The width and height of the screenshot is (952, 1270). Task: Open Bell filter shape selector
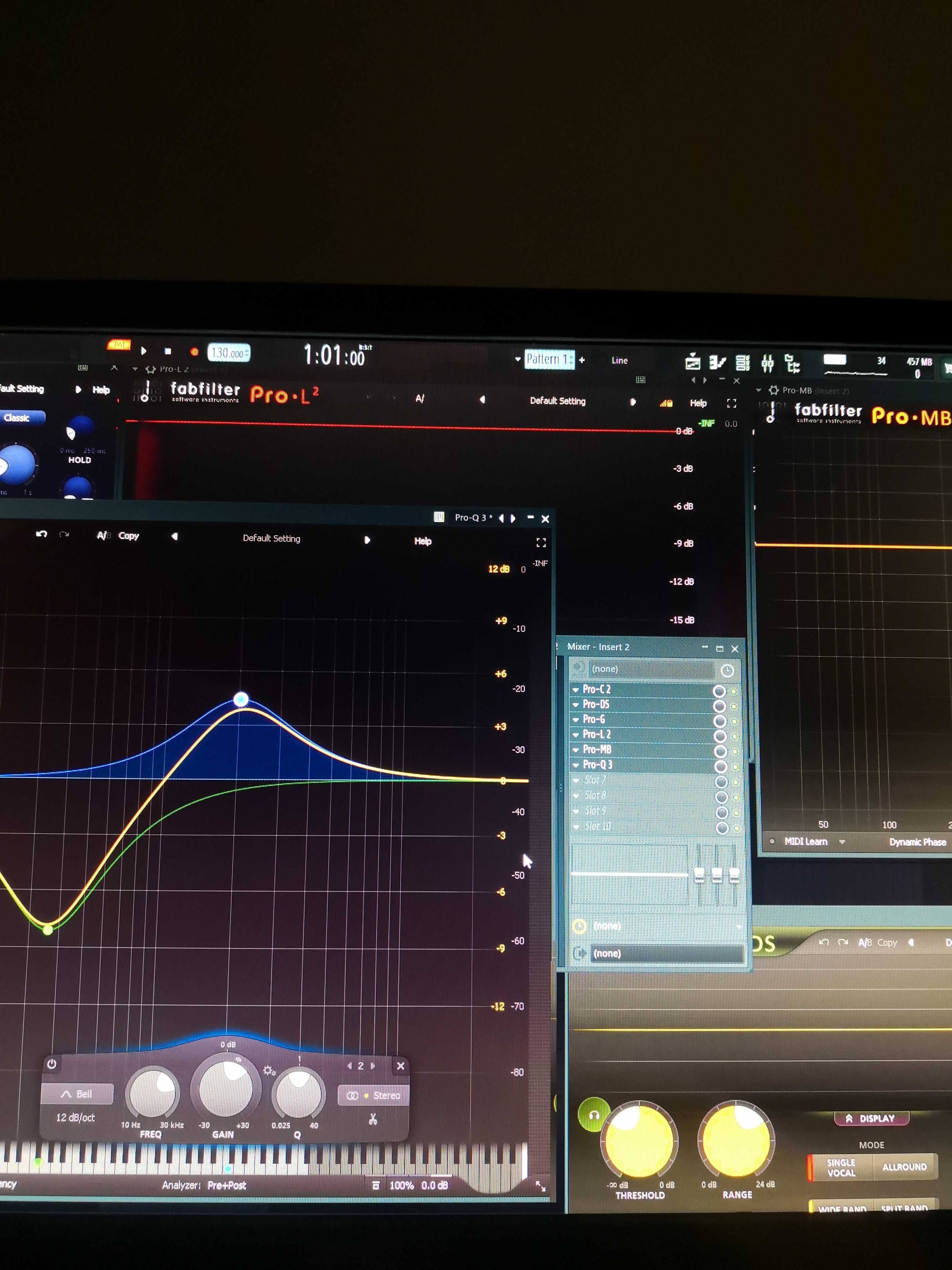click(x=77, y=1094)
